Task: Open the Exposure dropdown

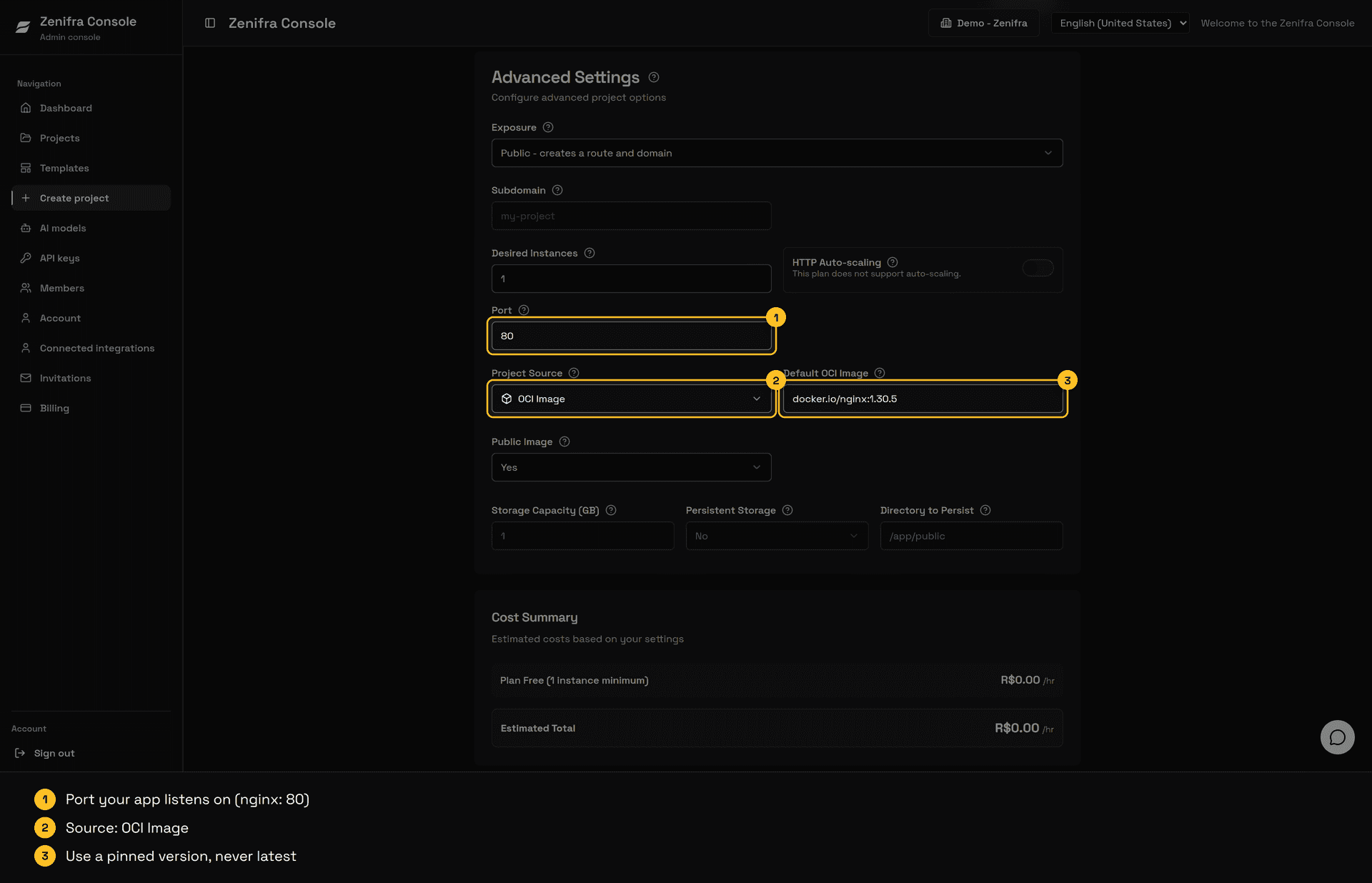Action: [x=777, y=153]
